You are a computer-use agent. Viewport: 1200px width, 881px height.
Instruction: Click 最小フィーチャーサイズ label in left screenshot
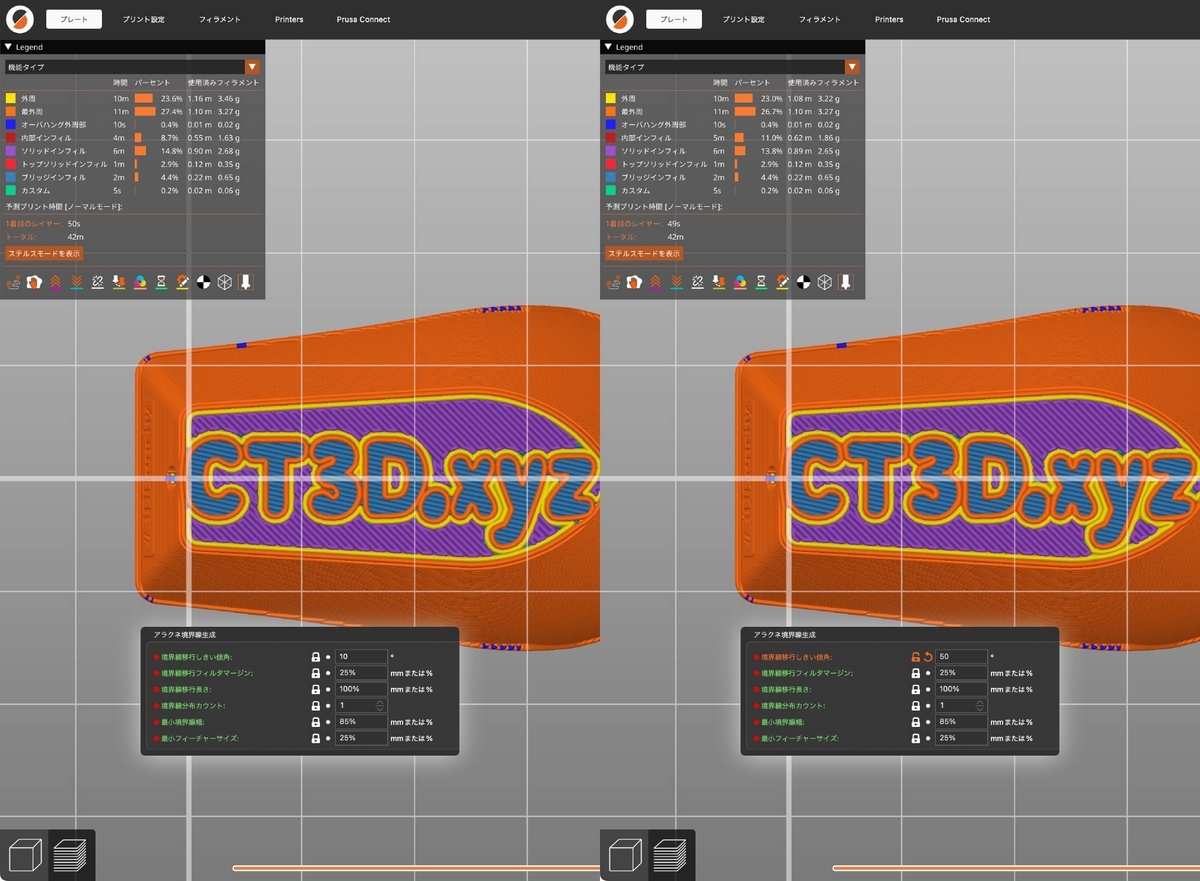pyautogui.click(x=200, y=738)
